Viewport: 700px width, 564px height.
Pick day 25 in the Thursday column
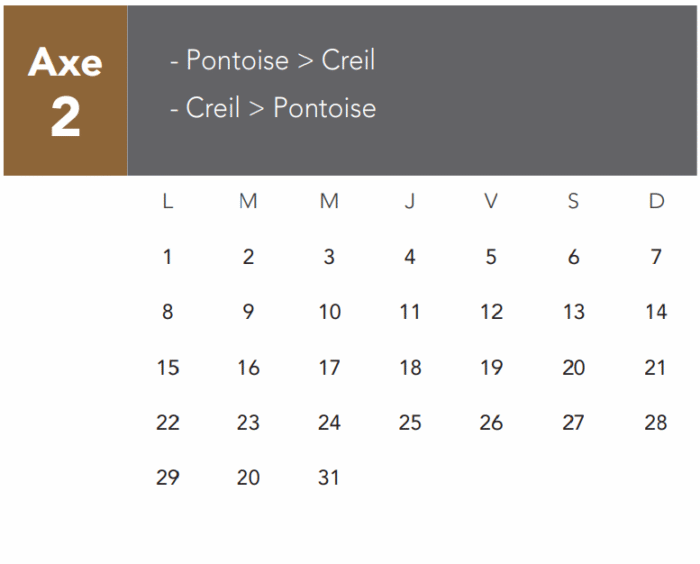(410, 423)
